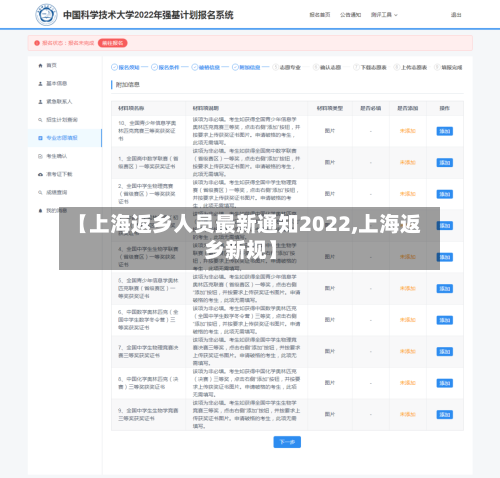This screenshot has width=500, height=478.
Task: Click 未添加 status in item 9 row
Action: point(408,414)
